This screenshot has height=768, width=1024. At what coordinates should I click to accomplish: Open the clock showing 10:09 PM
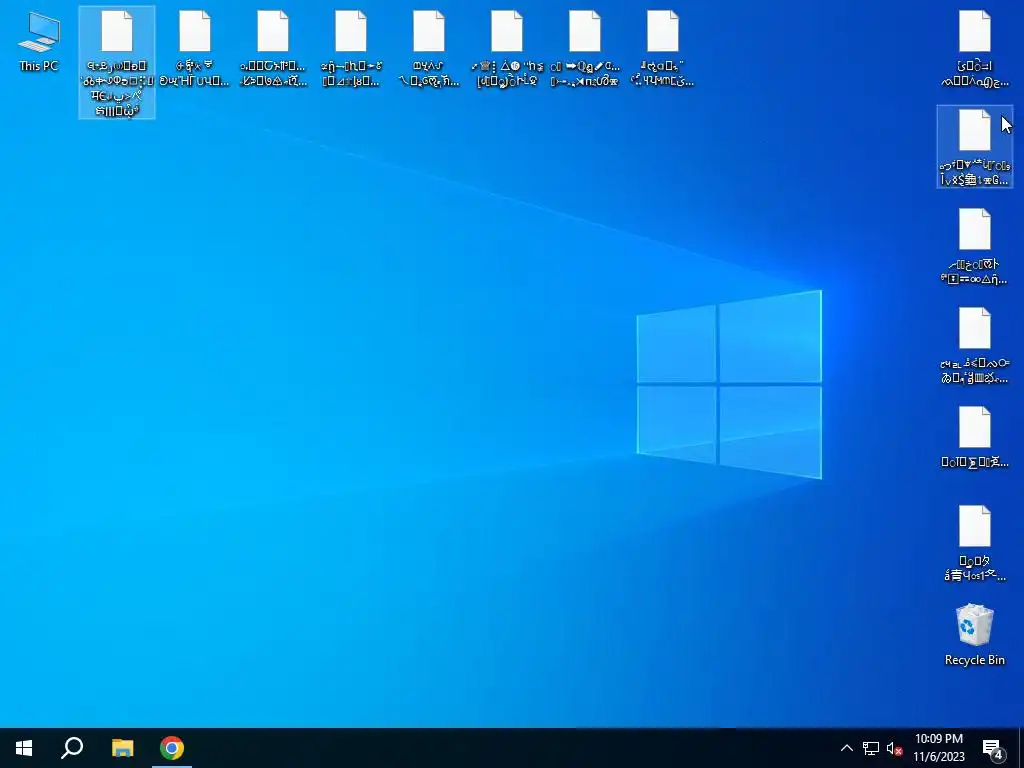pyautogui.click(x=938, y=739)
